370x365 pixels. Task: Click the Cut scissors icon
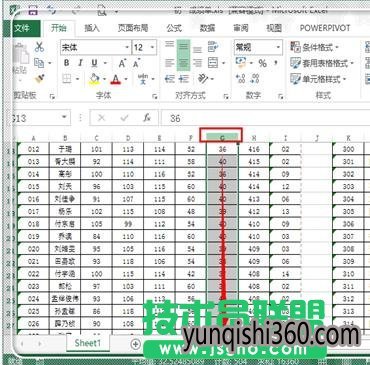(39, 47)
